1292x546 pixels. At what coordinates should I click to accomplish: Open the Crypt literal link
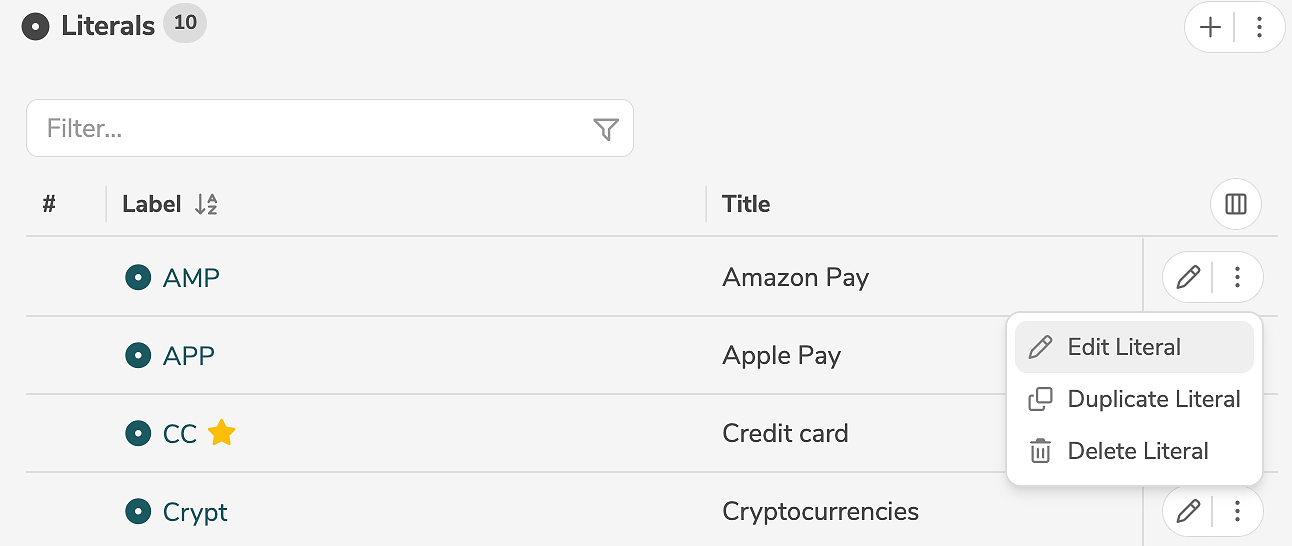click(x=195, y=512)
